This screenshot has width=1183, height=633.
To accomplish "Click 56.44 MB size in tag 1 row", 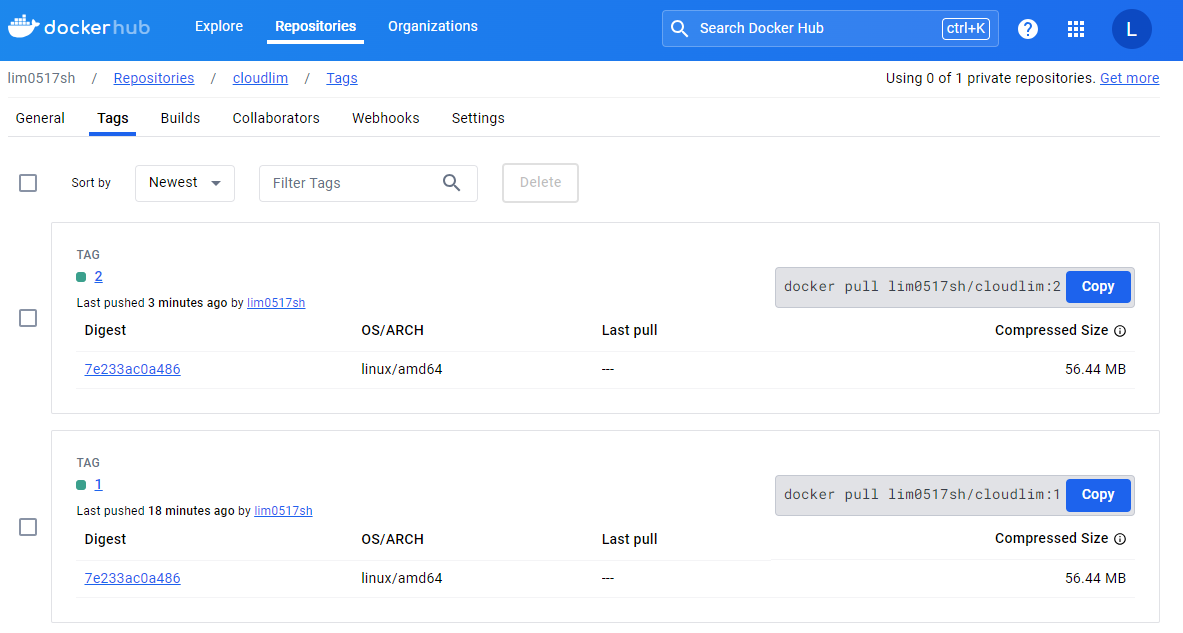I will pos(1095,579).
